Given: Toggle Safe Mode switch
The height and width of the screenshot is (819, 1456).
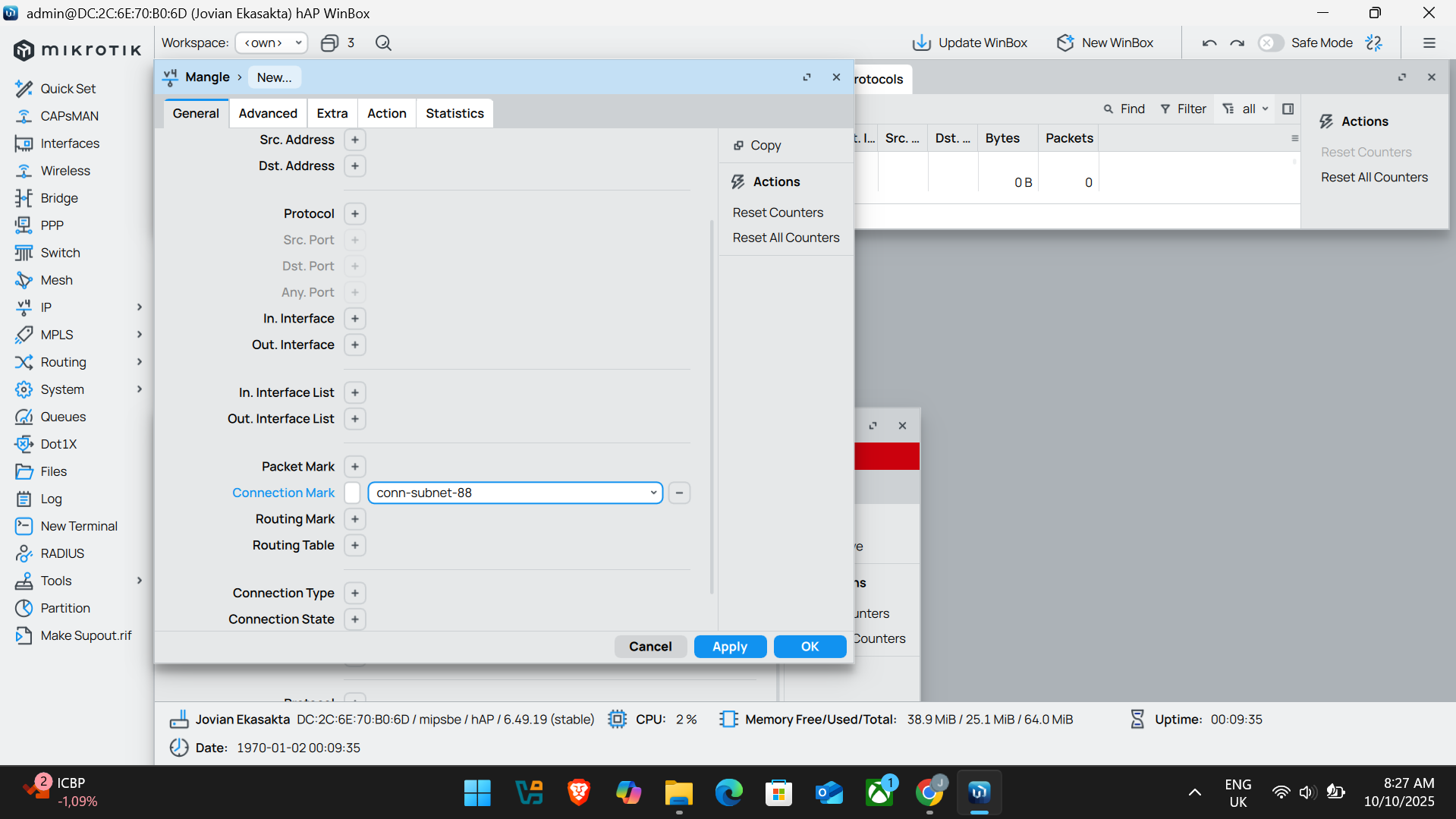Looking at the screenshot, I should [x=1270, y=43].
